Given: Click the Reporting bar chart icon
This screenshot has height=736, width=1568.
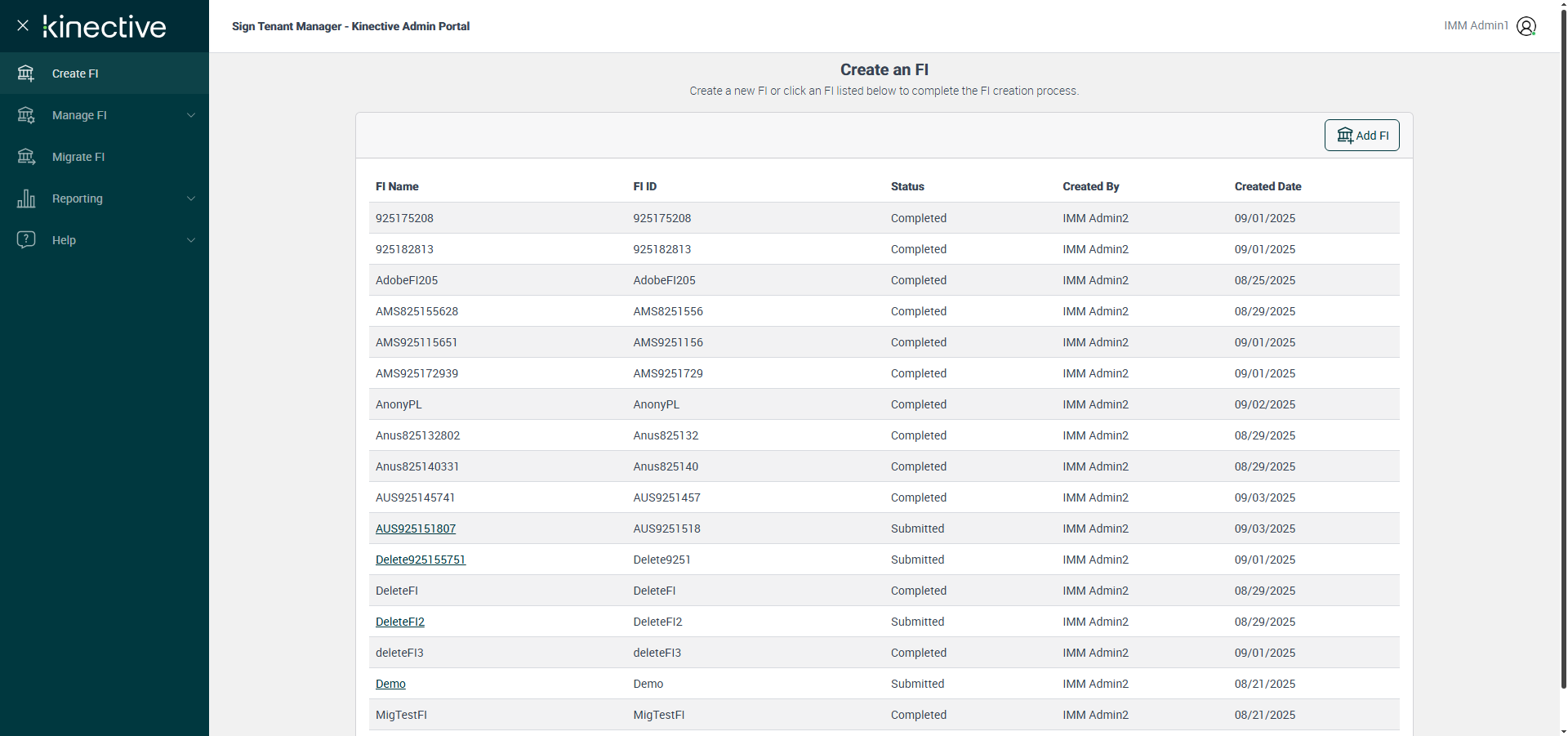Looking at the screenshot, I should coord(26,198).
